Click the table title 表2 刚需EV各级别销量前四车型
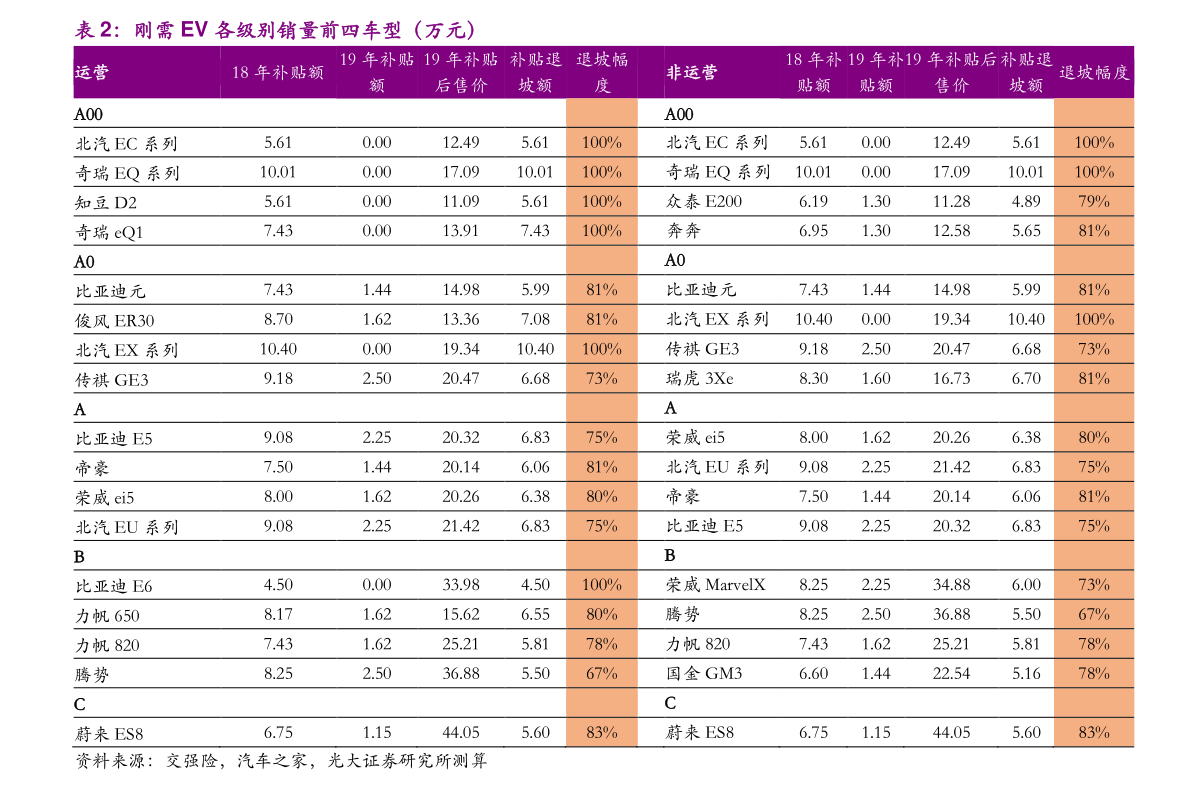The image size is (1191, 790). 275,30
